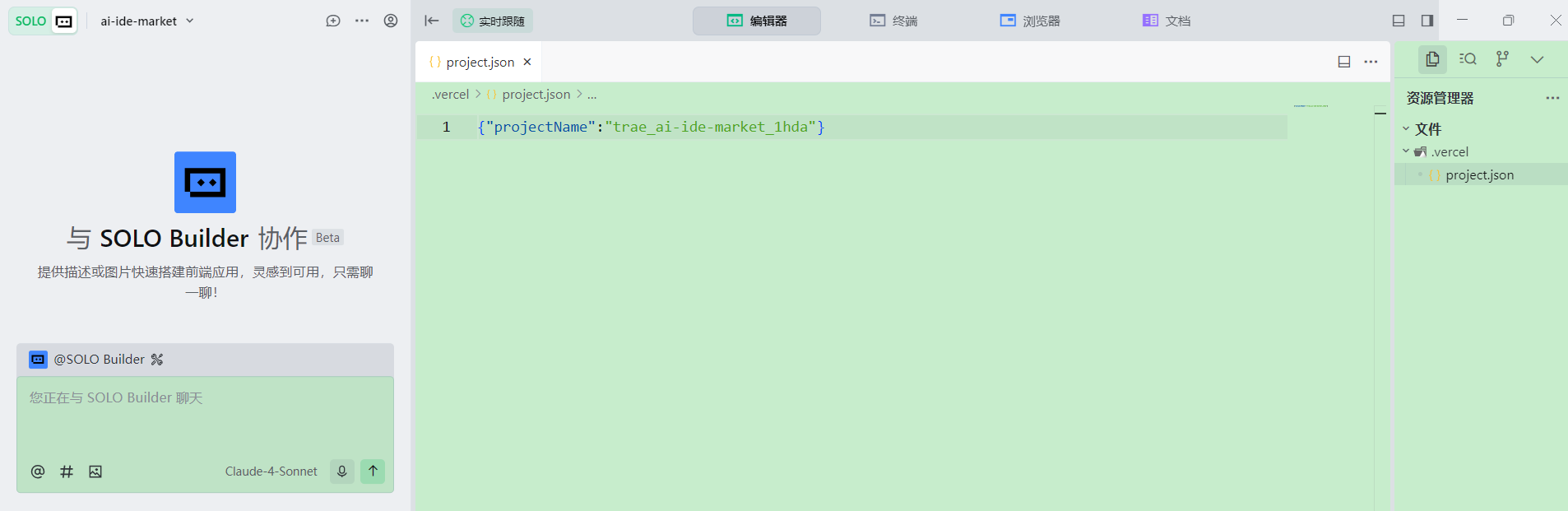1568x511 pixels.
Task: Open the ai-ide-market project dropdown
Action: point(147,21)
